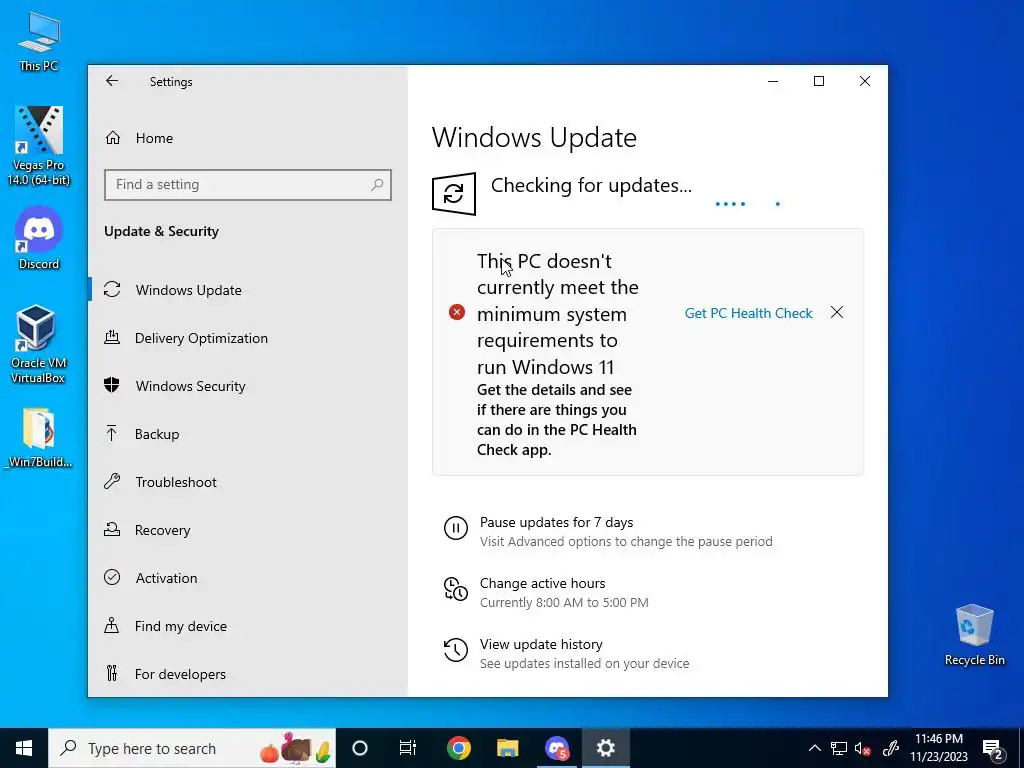The image size is (1024, 768).
Task: Click the muted volume tray icon
Action: click(863, 749)
